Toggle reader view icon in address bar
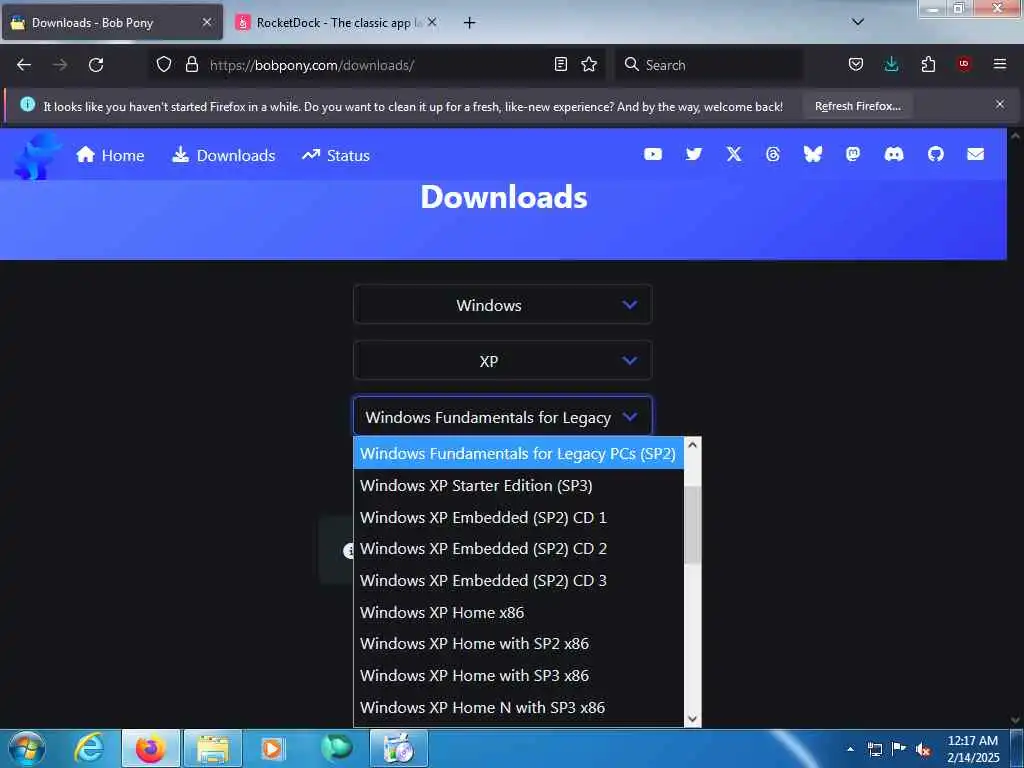The height and width of the screenshot is (768, 1024). tap(560, 64)
